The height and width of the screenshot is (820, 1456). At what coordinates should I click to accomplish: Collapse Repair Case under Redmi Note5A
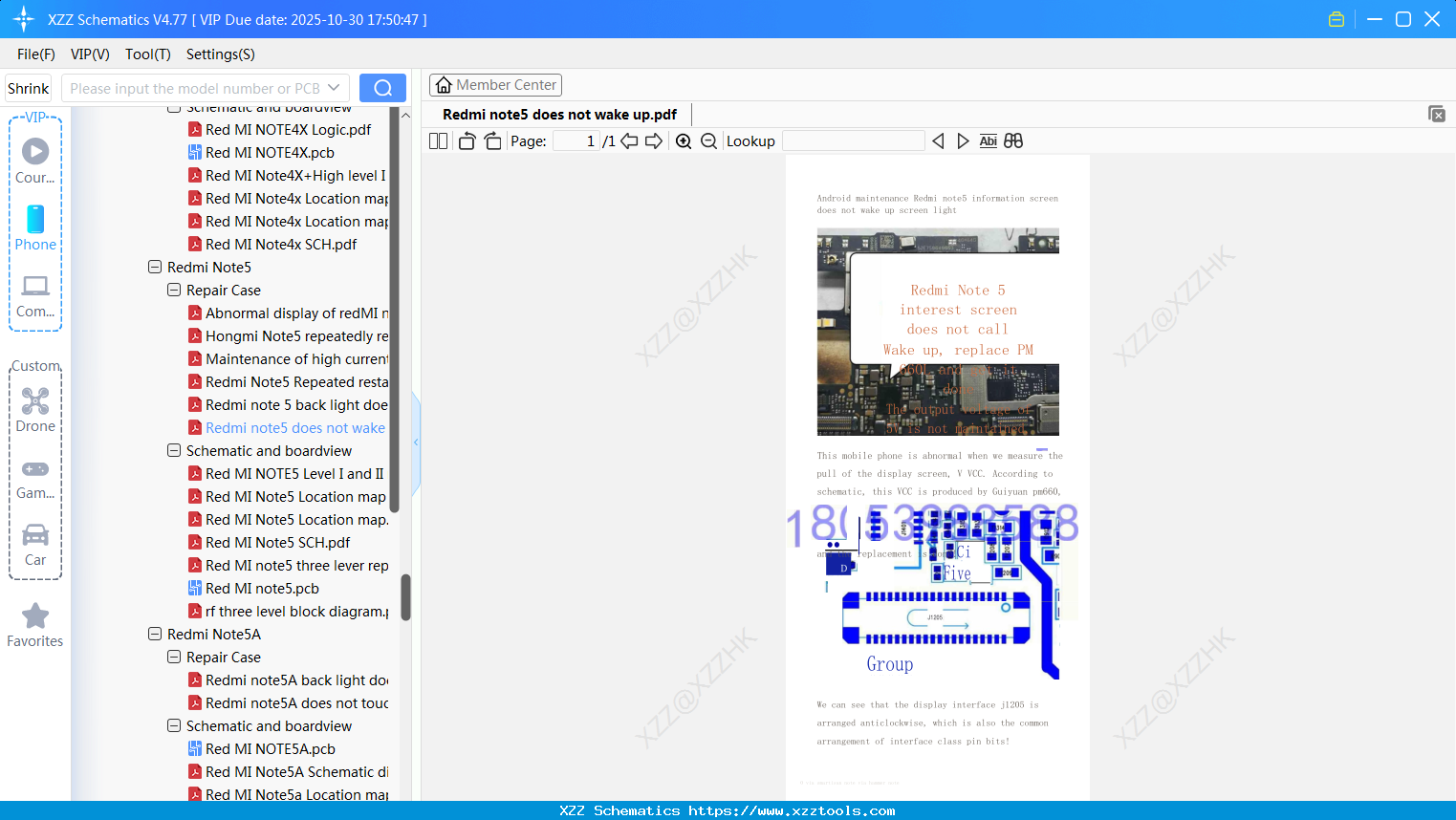click(174, 657)
